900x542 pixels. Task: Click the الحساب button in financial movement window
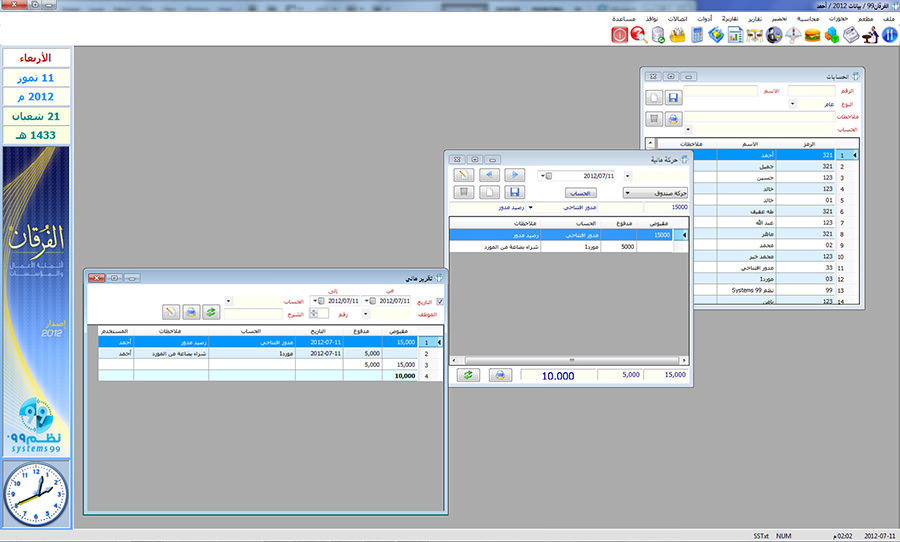pos(580,193)
